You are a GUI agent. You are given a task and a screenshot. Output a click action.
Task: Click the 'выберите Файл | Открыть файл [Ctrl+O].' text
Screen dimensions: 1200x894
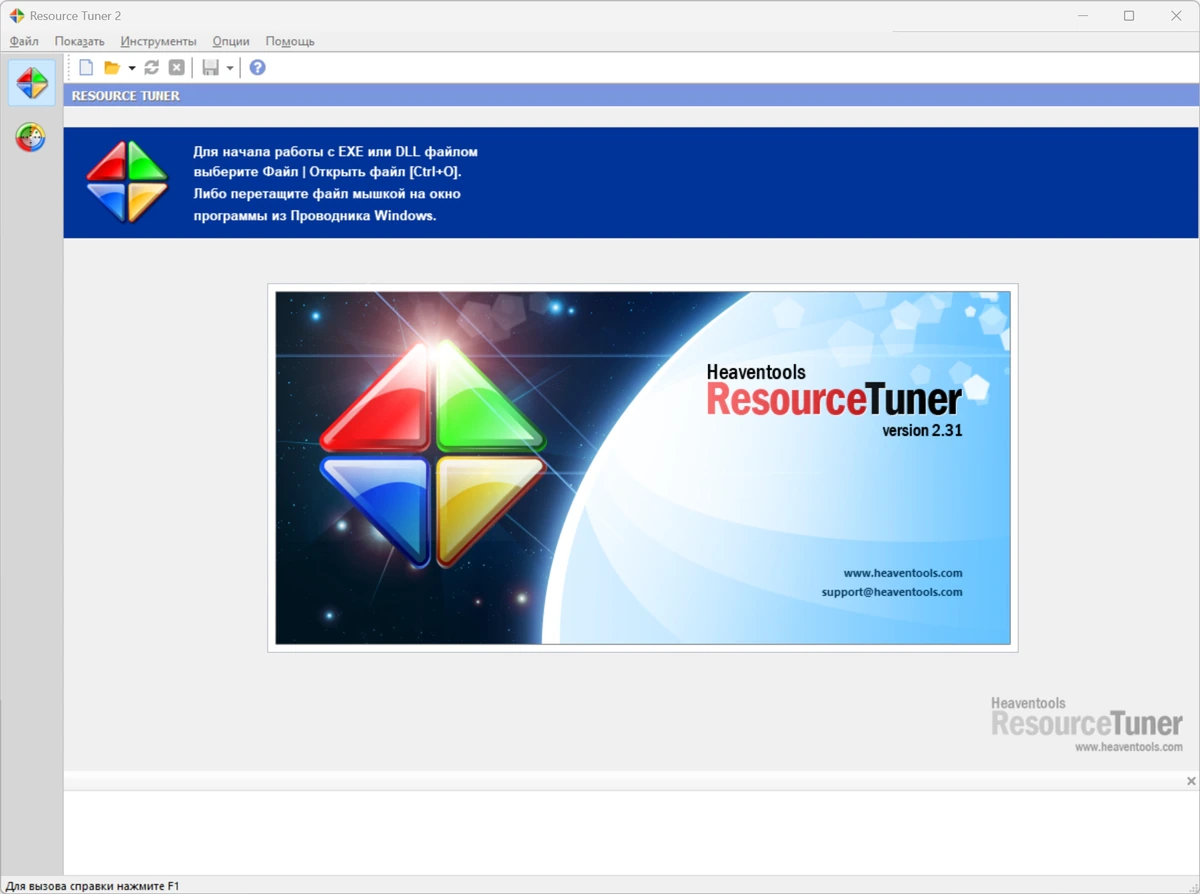328,172
